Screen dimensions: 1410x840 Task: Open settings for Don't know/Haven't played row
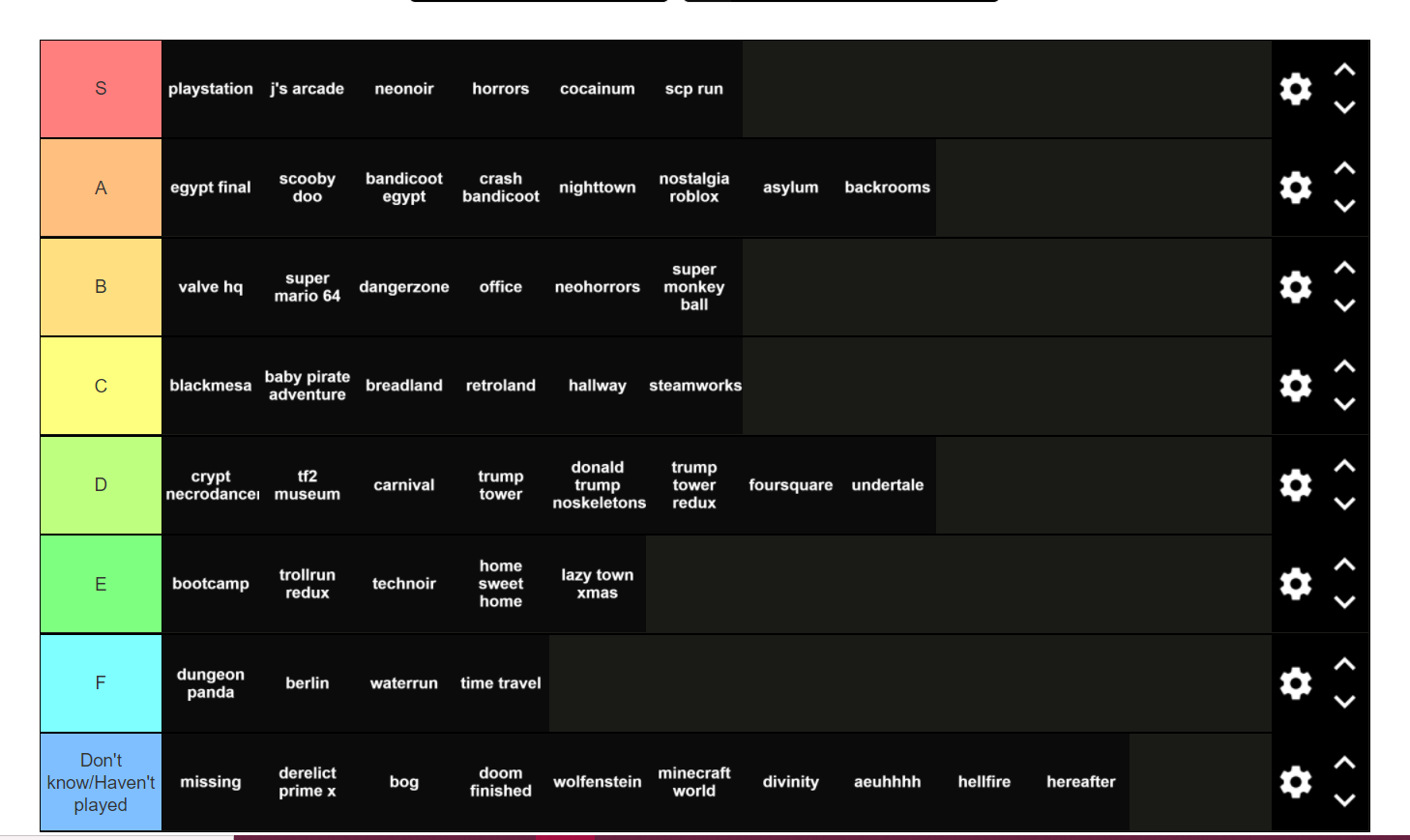tap(1295, 782)
